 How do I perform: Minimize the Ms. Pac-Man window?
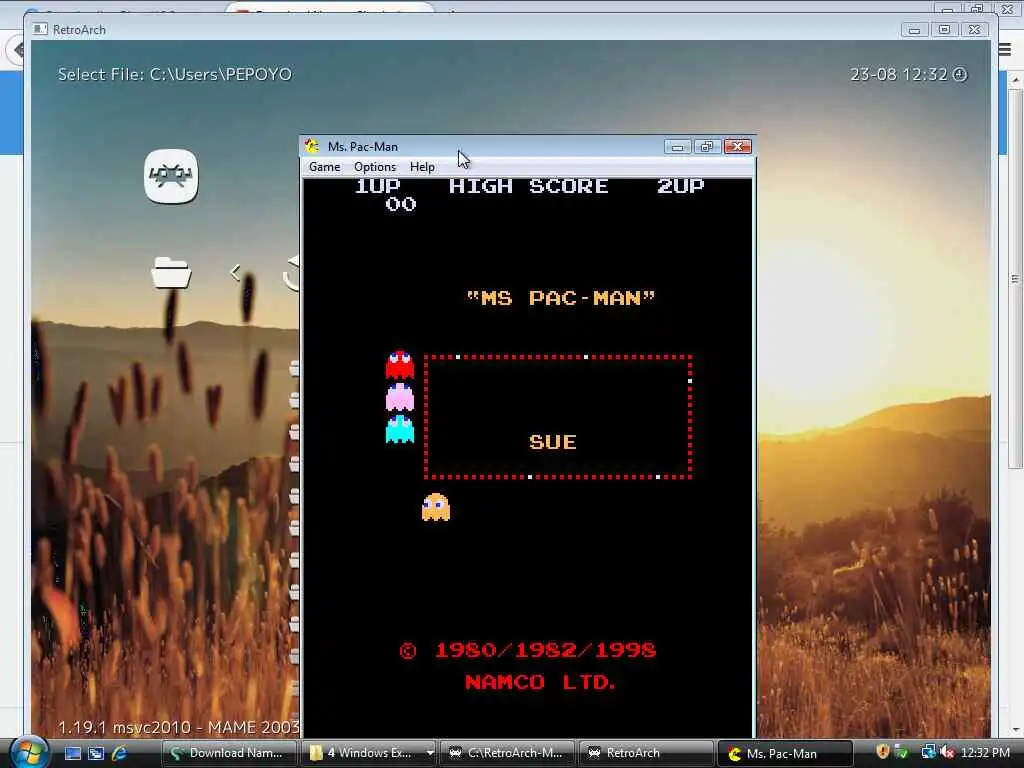coord(677,147)
